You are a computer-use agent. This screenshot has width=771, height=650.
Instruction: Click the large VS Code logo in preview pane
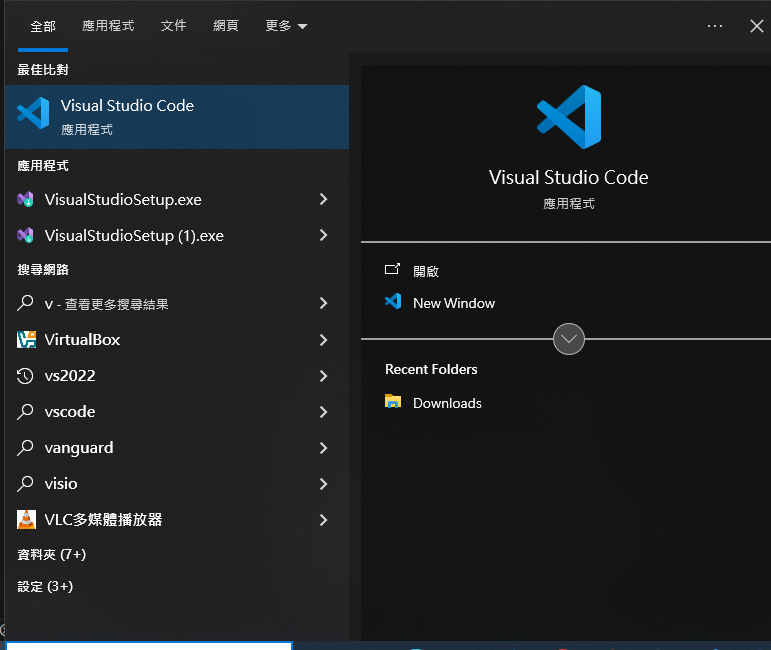coord(568,117)
